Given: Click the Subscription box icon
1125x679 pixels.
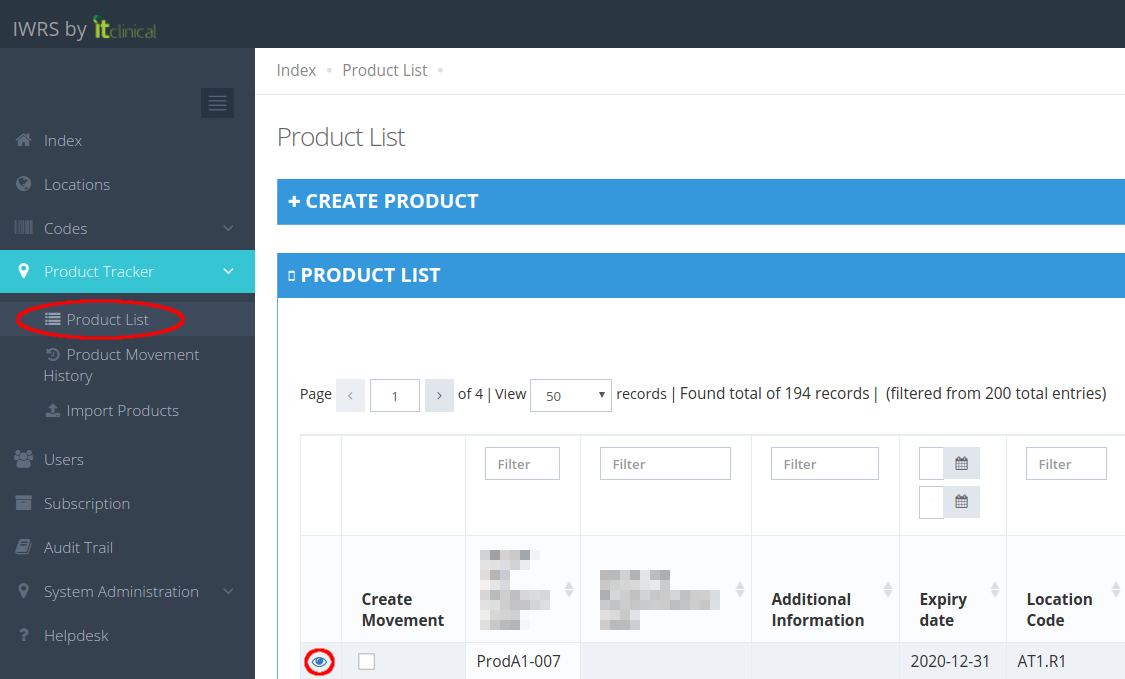Looking at the screenshot, I should [x=24, y=503].
